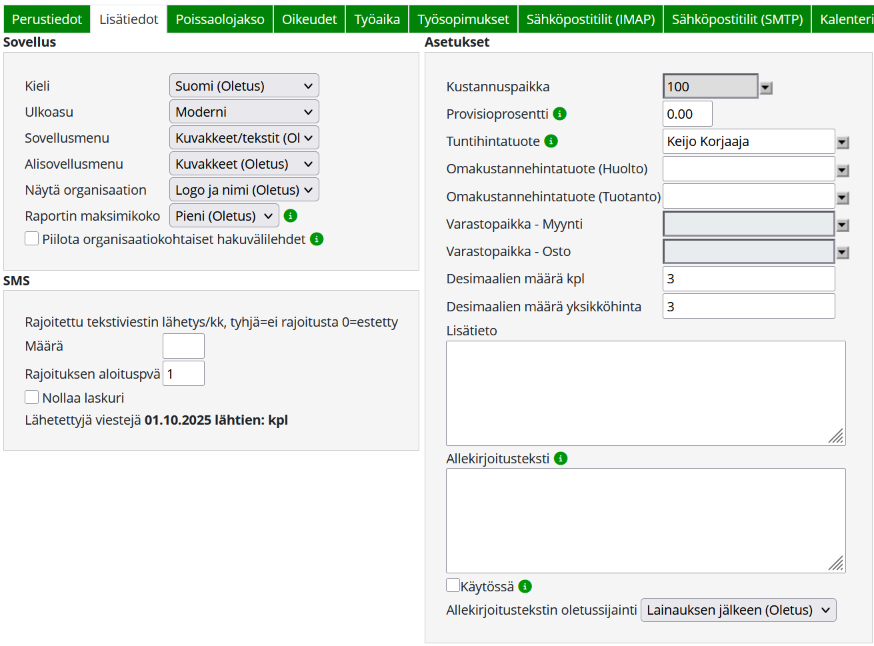This screenshot has height=646, width=874.
Task: Enable Piilota organisaatiokohtaiset hakuvälilehdet checkbox
Action: 32,238
